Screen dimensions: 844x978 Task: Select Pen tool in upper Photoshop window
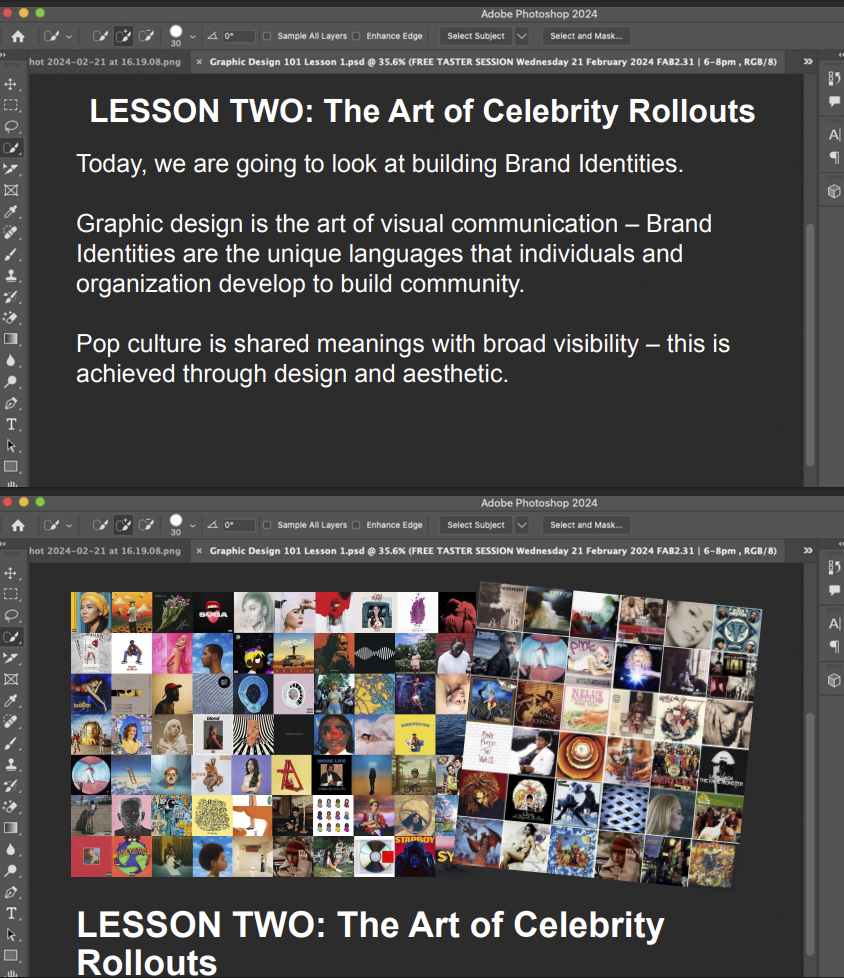click(x=11, y=403)
